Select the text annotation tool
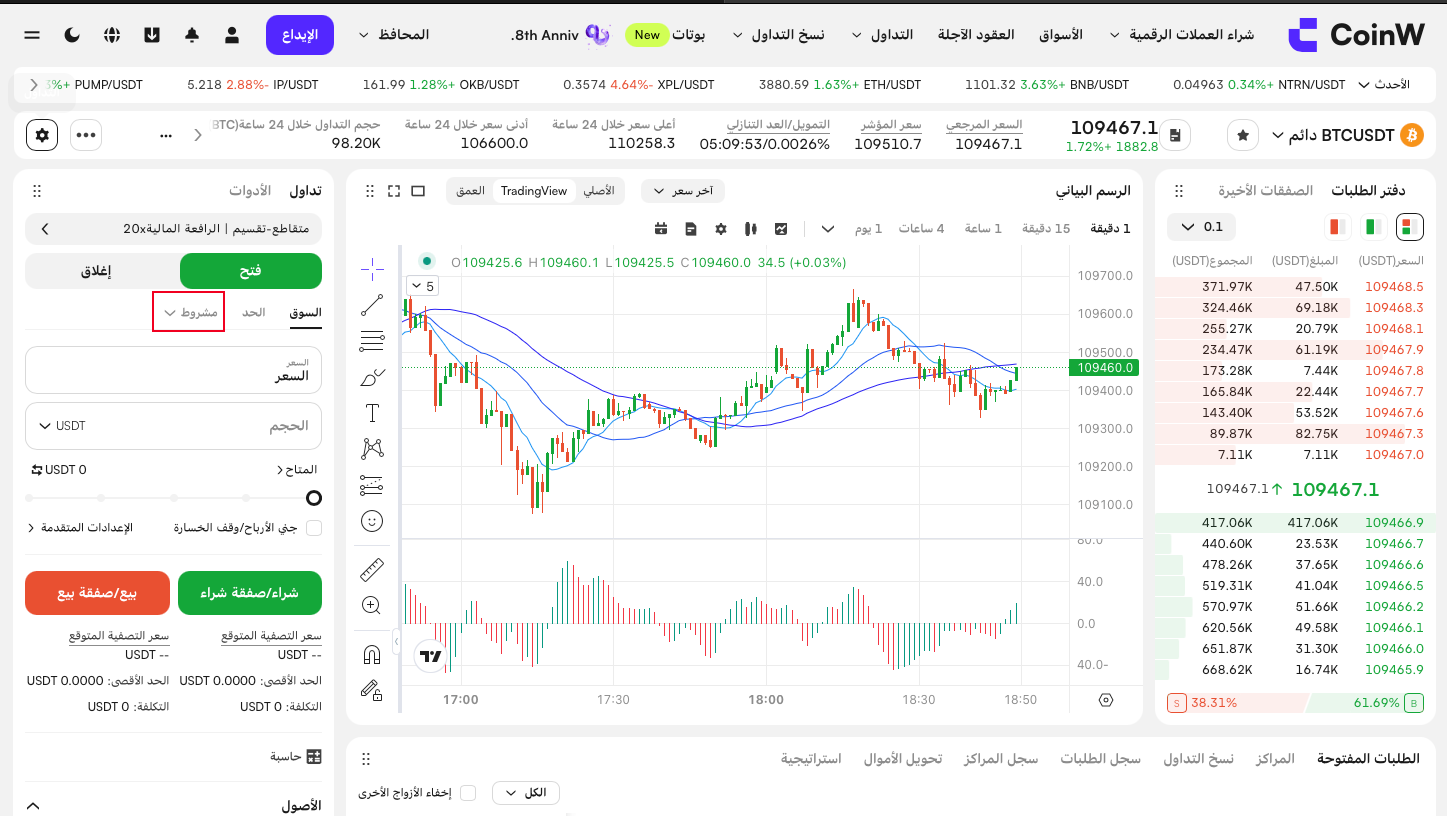 point(372,413)
